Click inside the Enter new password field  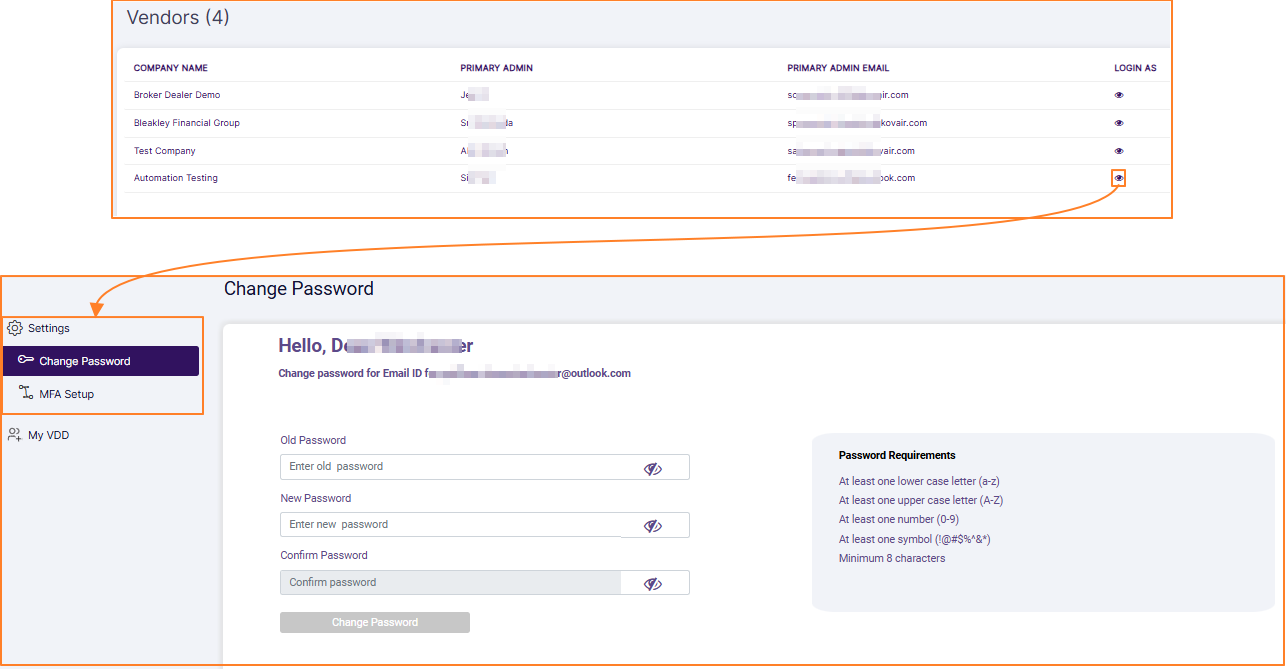[450, 524]
